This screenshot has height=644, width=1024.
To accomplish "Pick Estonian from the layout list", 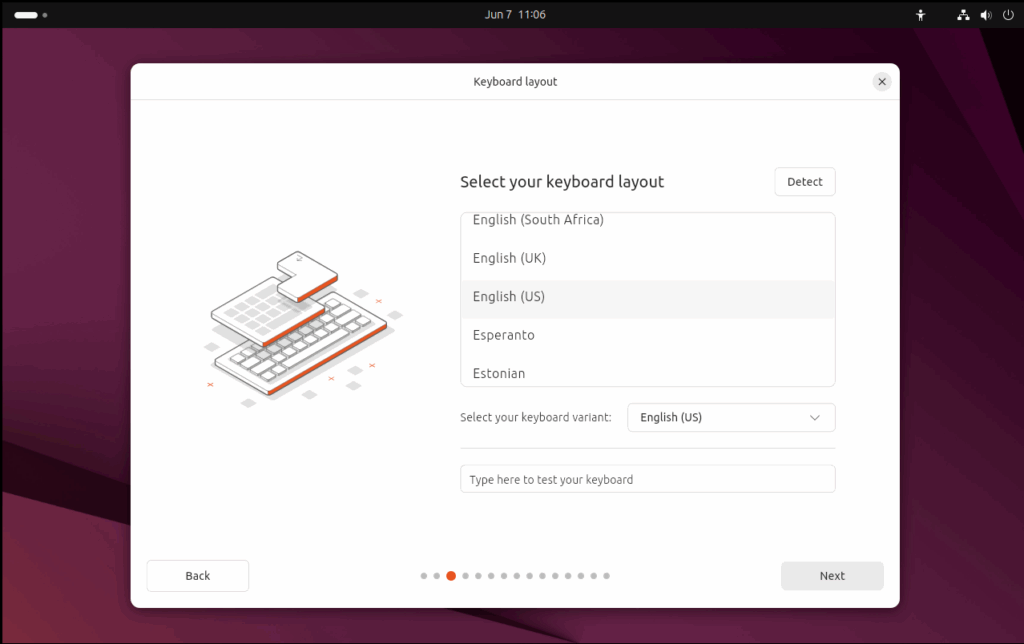I will 647,372.
